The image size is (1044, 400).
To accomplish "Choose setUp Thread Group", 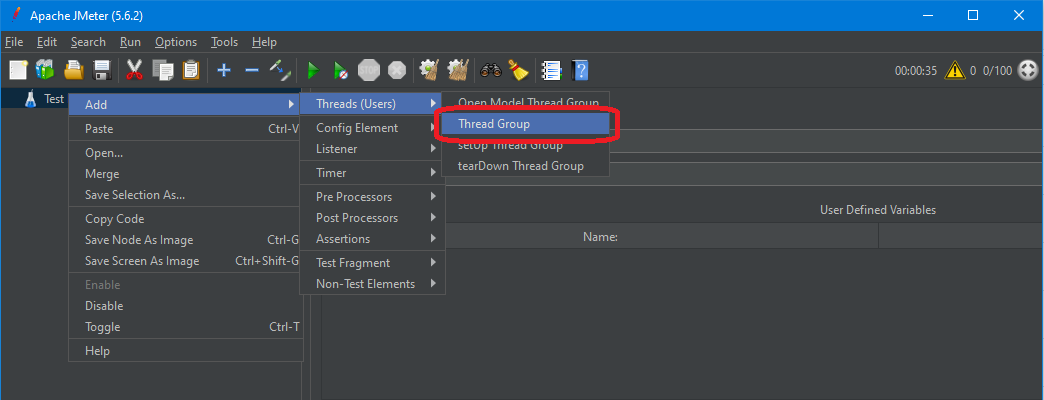I will point(525,145).
